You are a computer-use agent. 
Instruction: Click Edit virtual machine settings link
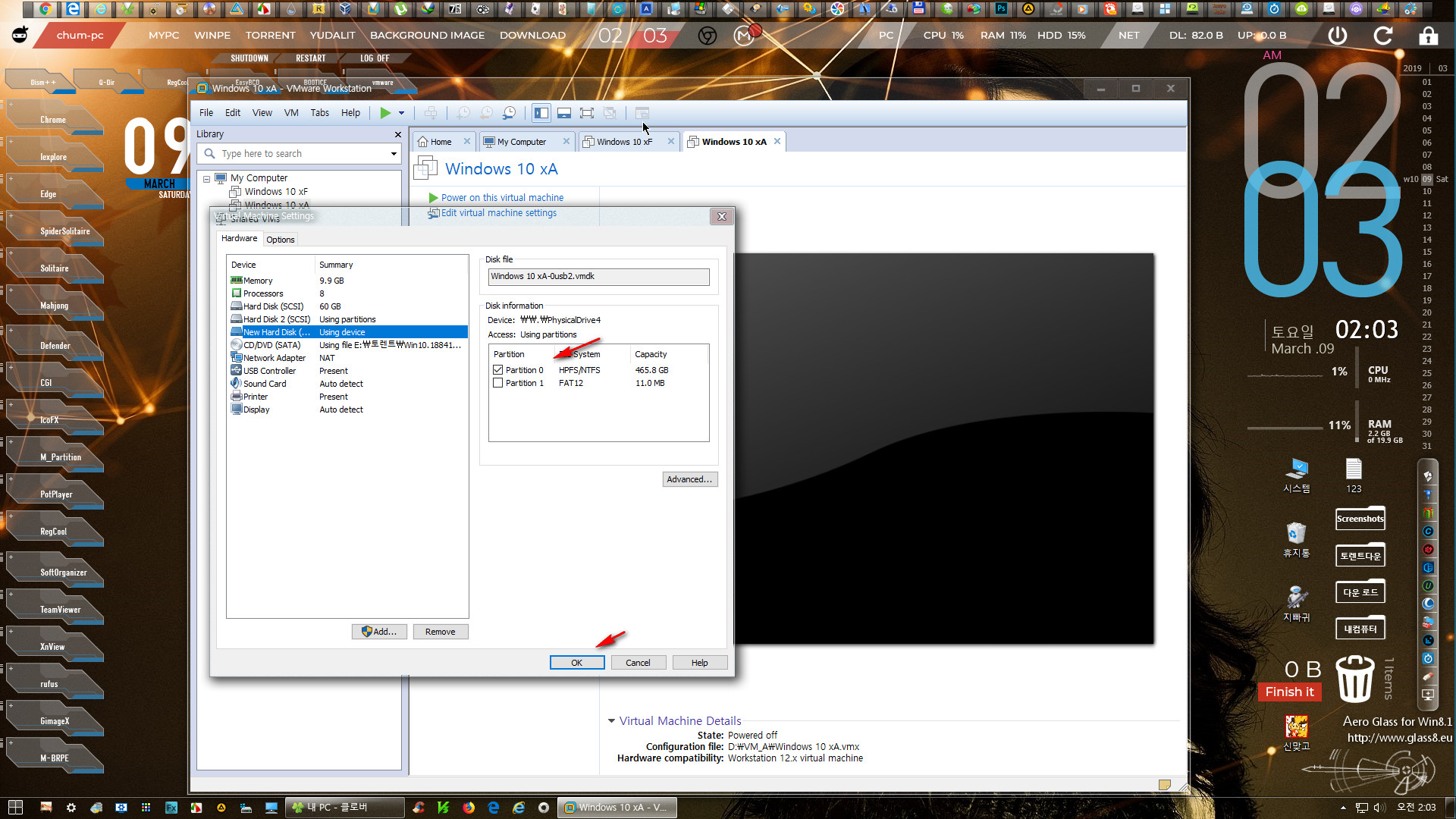coord(499,213)
